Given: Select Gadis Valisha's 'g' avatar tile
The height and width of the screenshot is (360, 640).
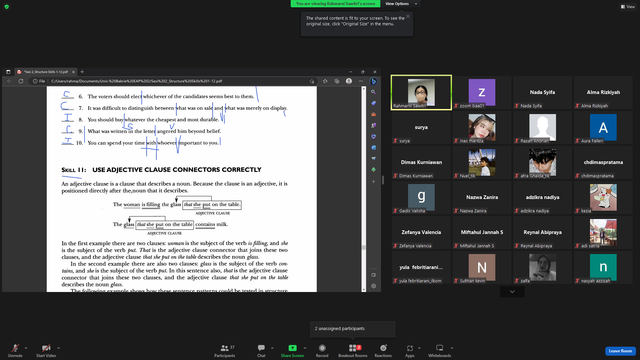Looking at the screenshot, I should (x=421, y=198).
